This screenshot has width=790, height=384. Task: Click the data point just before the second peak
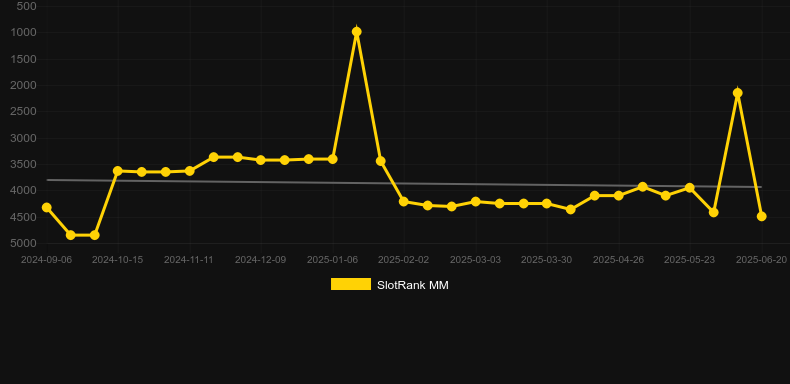click(713, 212)
